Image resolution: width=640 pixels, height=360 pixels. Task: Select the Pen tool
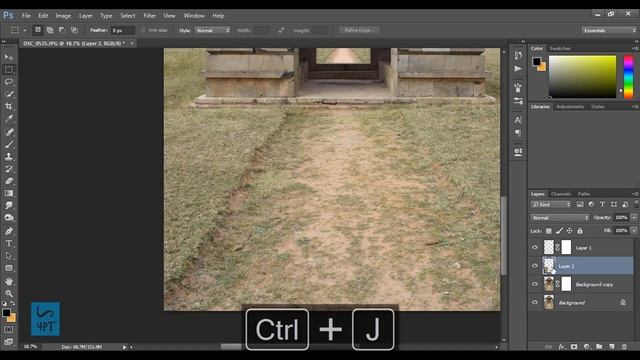click(9, 231)
